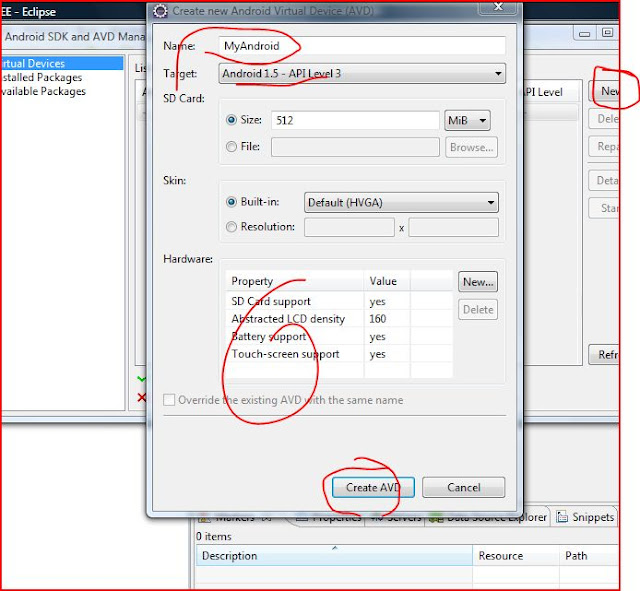Click the Path column header in Eclipse
640x591 pixels.
(589, 555)
